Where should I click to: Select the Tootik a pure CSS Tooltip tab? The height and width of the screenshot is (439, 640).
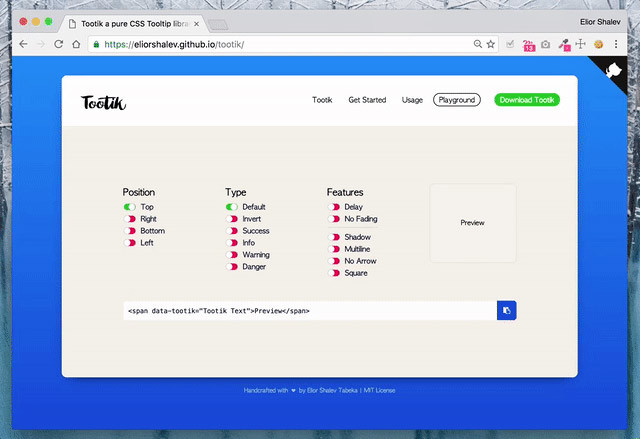coord(133,24)
